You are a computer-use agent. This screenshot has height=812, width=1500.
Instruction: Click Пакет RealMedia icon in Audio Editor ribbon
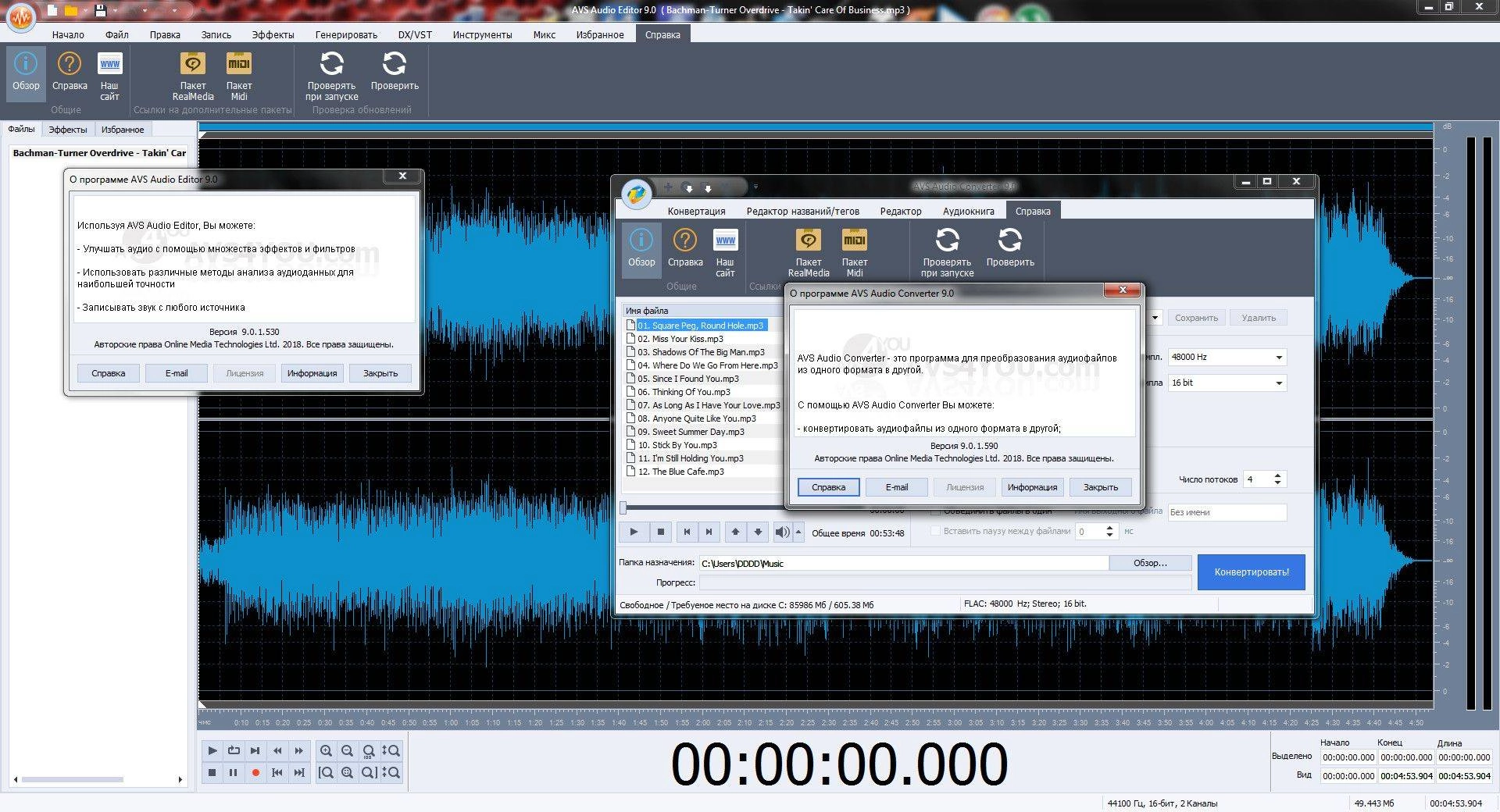coord(193,76)
